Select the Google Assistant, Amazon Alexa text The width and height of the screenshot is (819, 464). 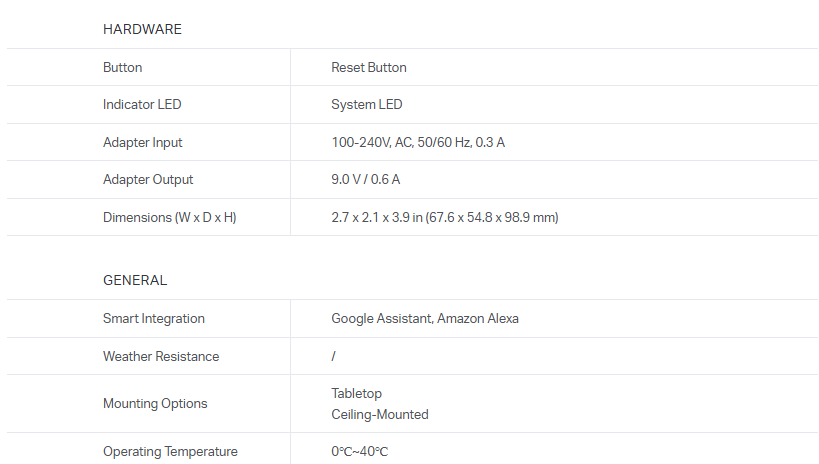[425, 319]
